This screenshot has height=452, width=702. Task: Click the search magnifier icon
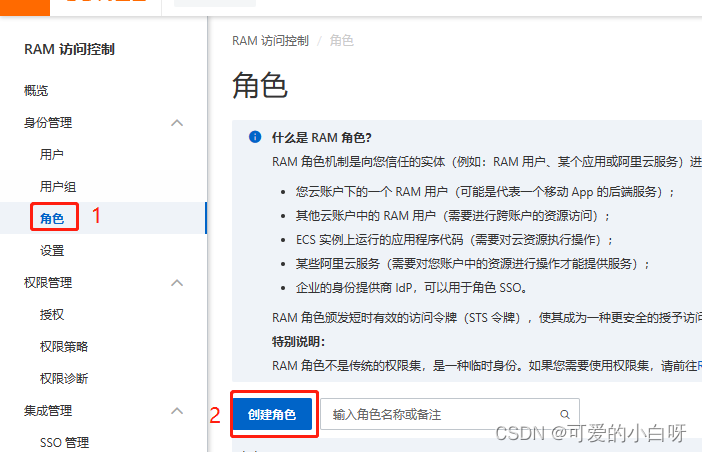[565, 415]
